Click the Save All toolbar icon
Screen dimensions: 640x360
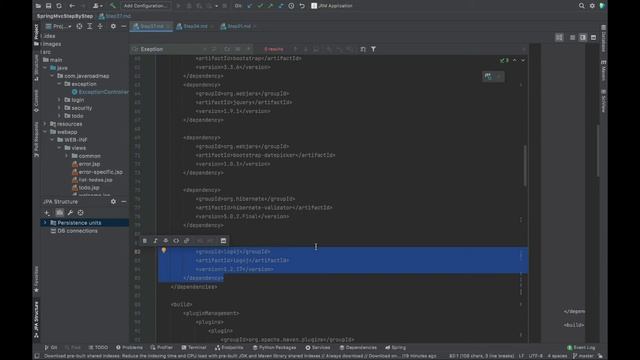pyautogui.click(x=49, y=6)
